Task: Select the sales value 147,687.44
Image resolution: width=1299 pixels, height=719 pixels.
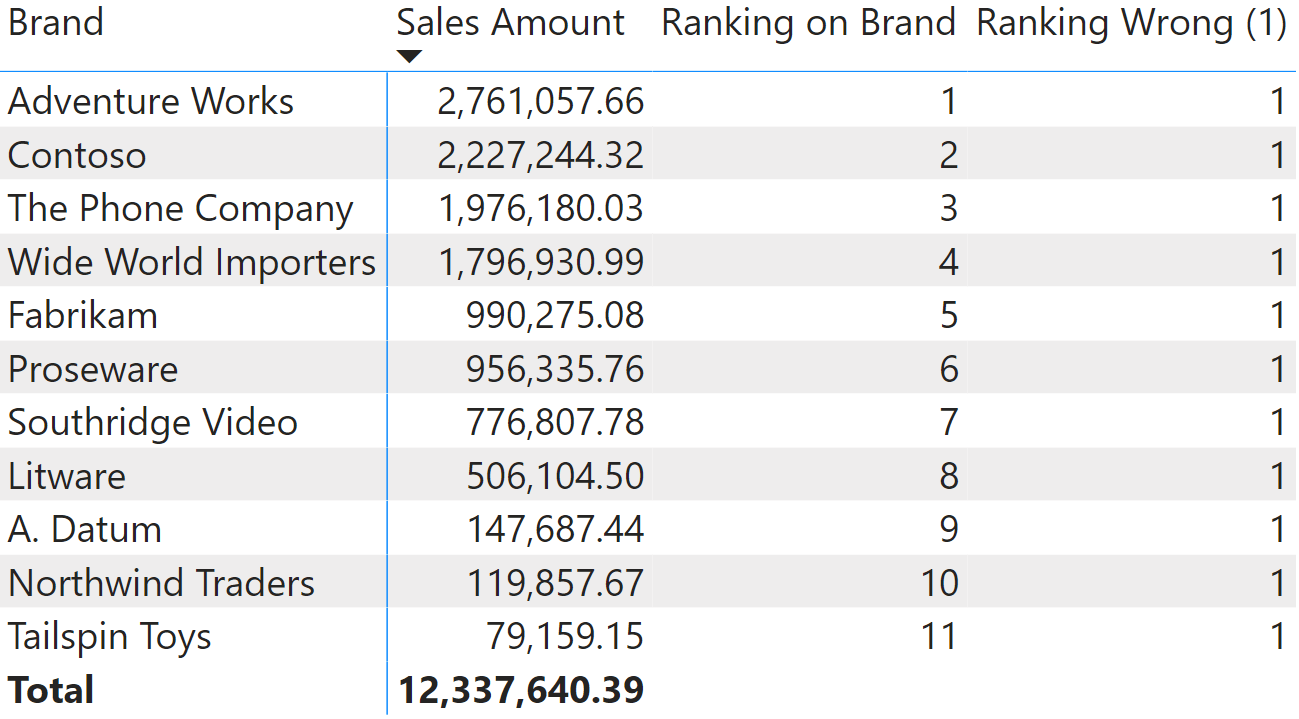Action: tap(555, 530)
